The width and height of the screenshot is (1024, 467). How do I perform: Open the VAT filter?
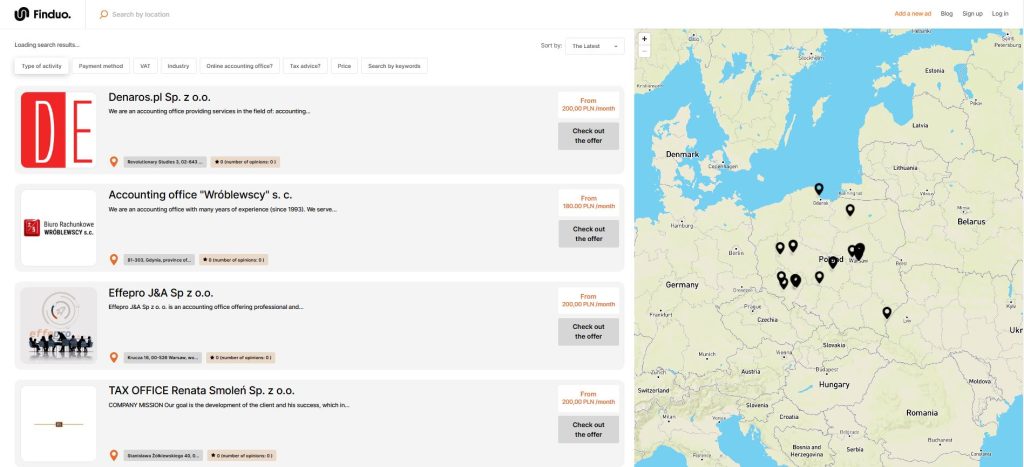coord(145,66)
